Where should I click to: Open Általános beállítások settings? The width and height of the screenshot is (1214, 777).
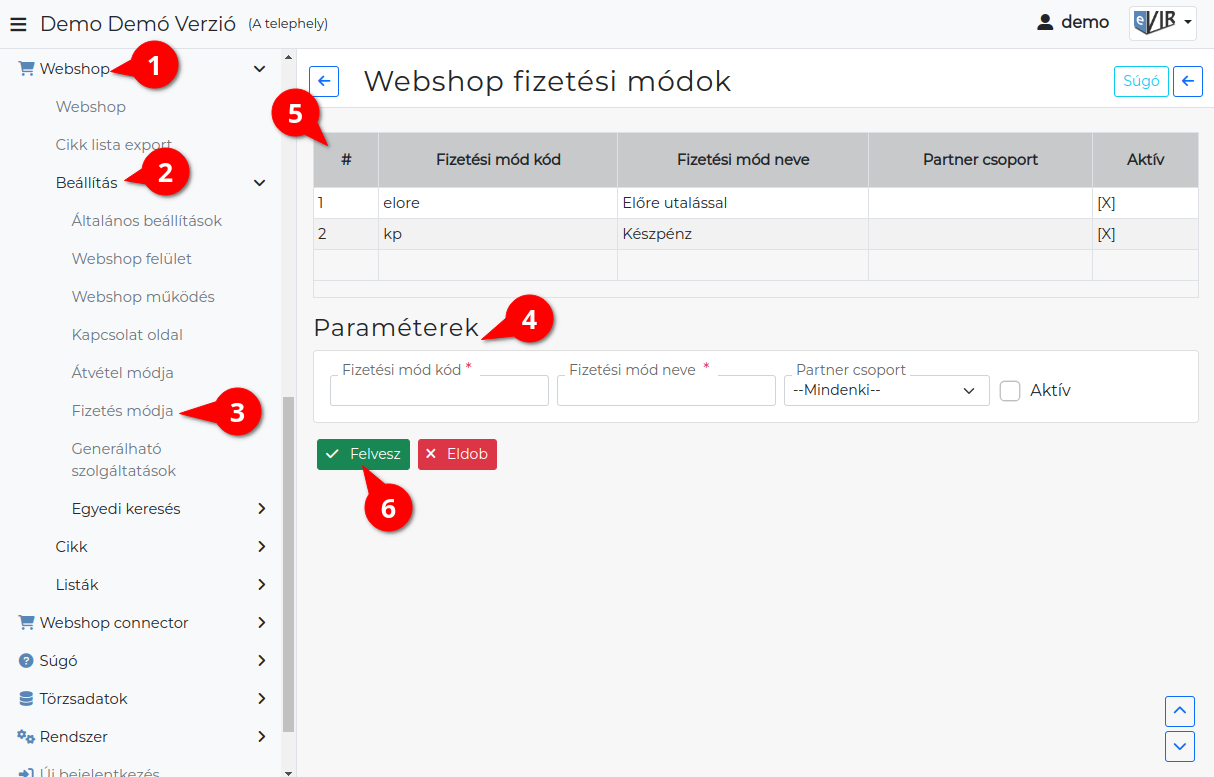(x=147, y=221)
